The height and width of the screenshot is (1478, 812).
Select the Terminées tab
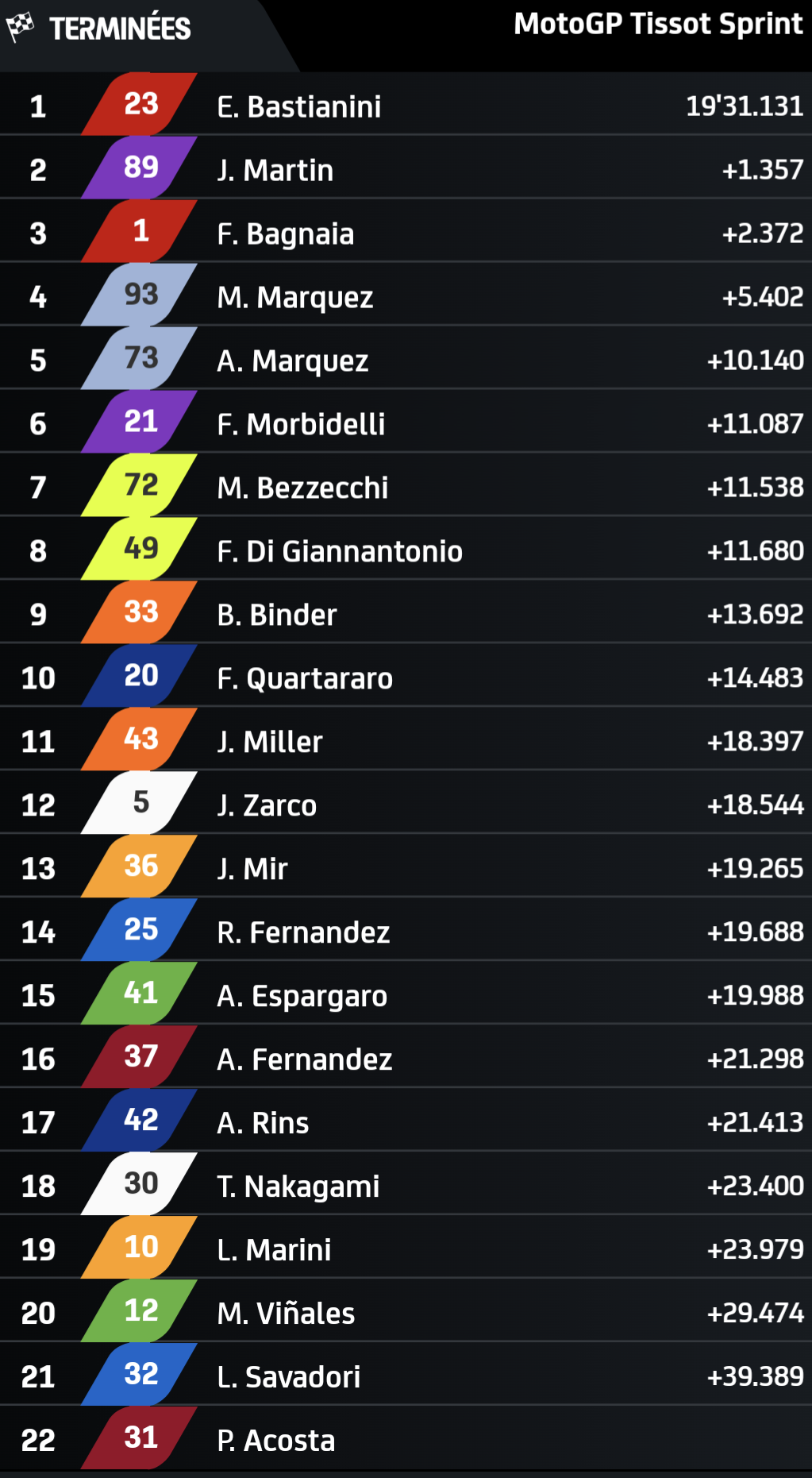tap(119, 29)
